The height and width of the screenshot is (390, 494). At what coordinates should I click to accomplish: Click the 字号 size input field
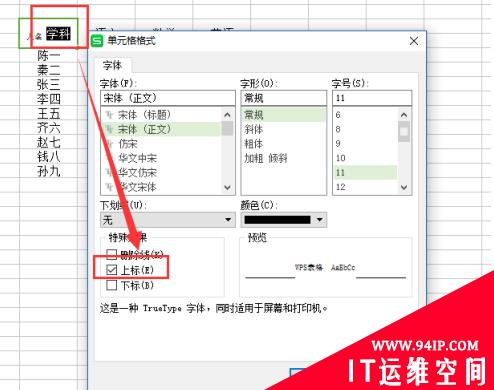click(x=372, y=98)
